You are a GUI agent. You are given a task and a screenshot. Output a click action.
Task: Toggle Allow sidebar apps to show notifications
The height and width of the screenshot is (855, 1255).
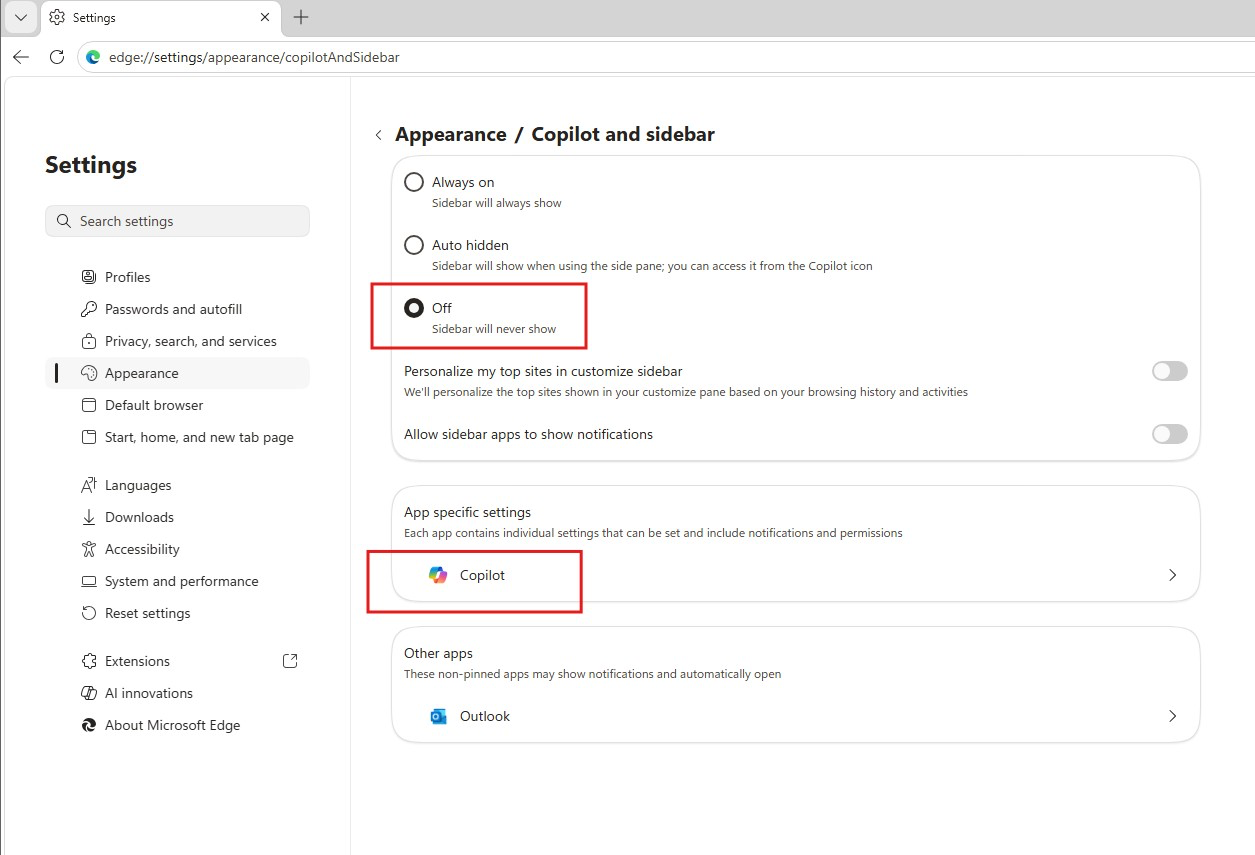[1169, 434]
